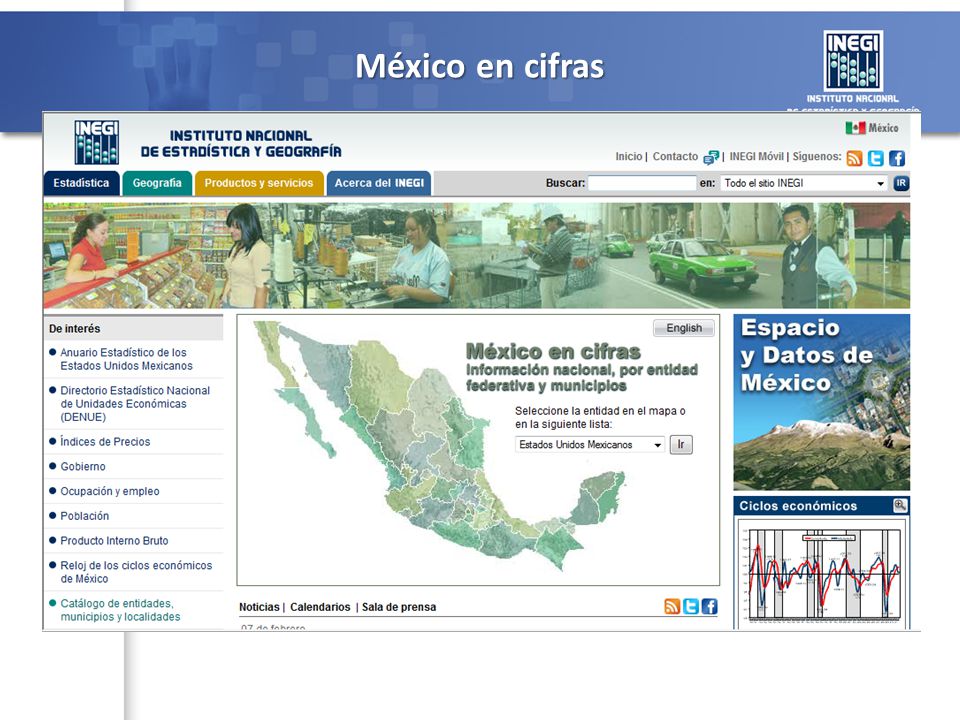Select the Calendarios section
This screenshot has height=720, width=960.
(x=320, y=607)
